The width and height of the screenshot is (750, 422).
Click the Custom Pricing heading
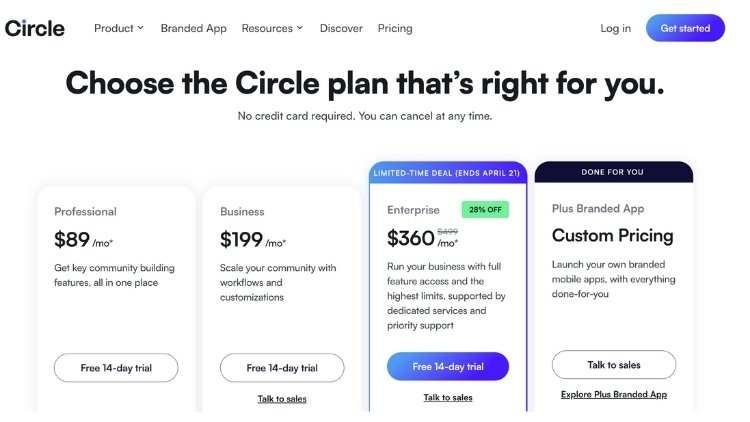[612, 236]
